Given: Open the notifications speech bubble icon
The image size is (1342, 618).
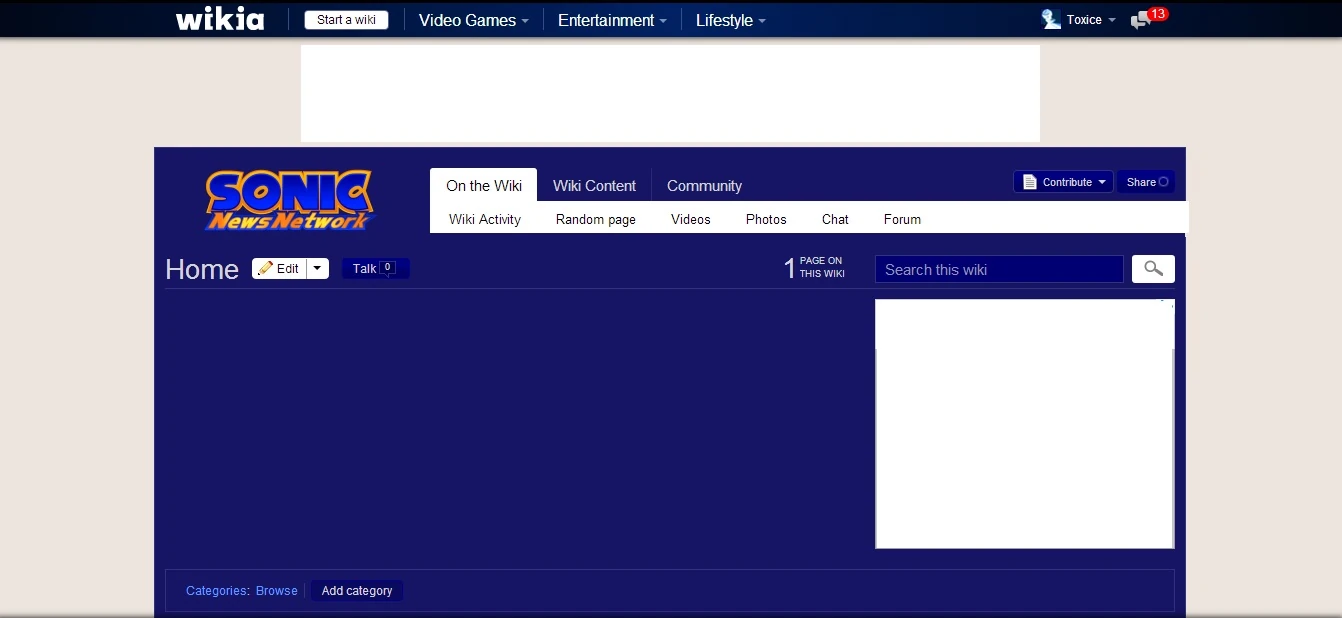Looking at the screenshot, I should 1140,20.
